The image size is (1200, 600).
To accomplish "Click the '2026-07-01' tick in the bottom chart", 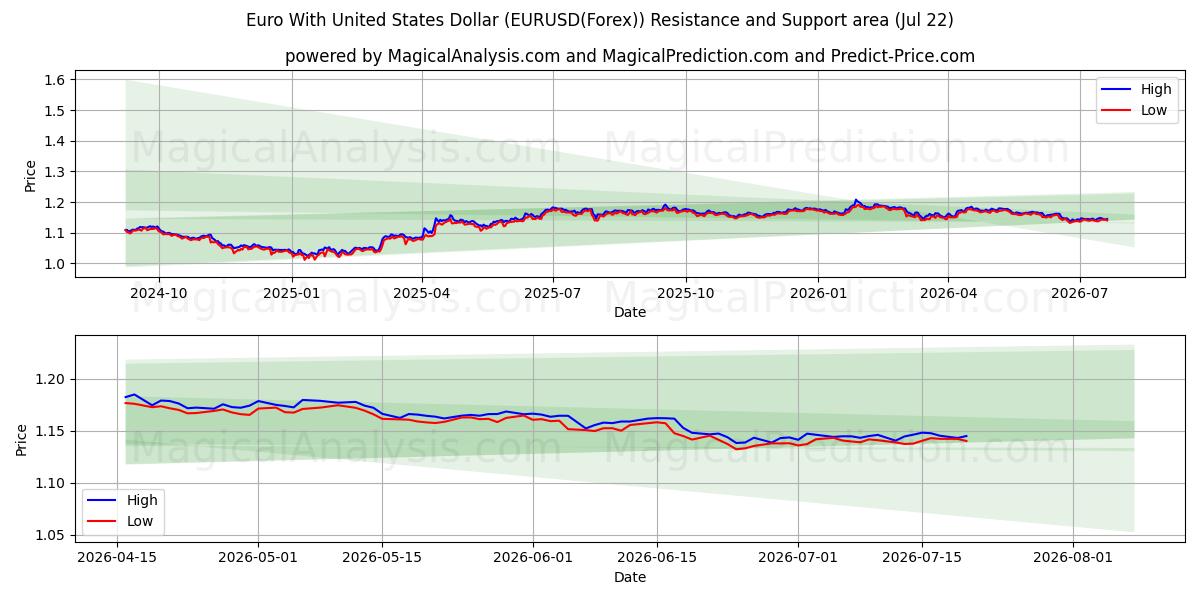I will point(798,558).
